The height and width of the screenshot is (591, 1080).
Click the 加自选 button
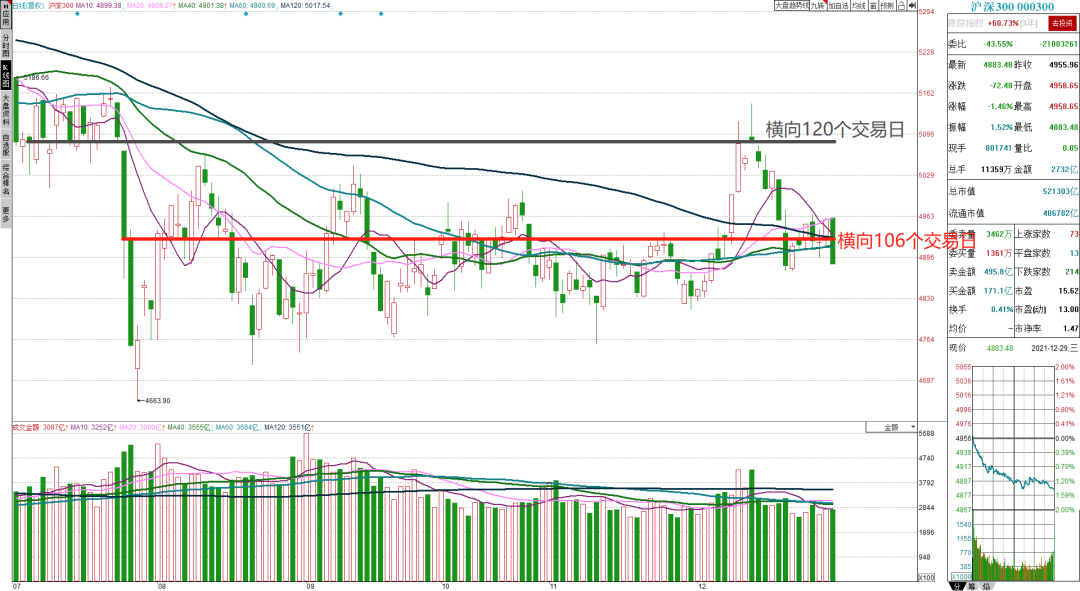pyautogui.click(x=838, y=6)
